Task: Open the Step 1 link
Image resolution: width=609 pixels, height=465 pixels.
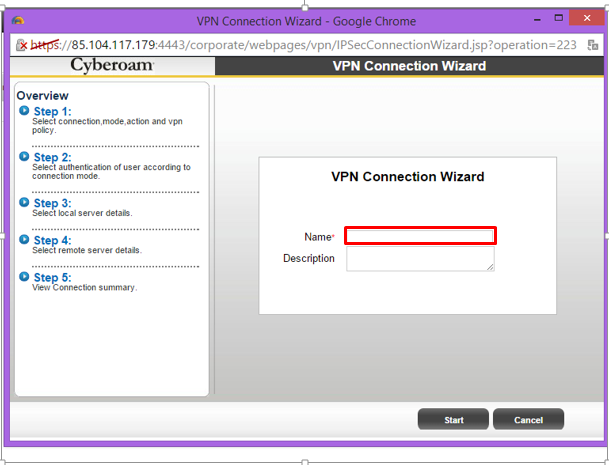Action: [x=52, y=111]
